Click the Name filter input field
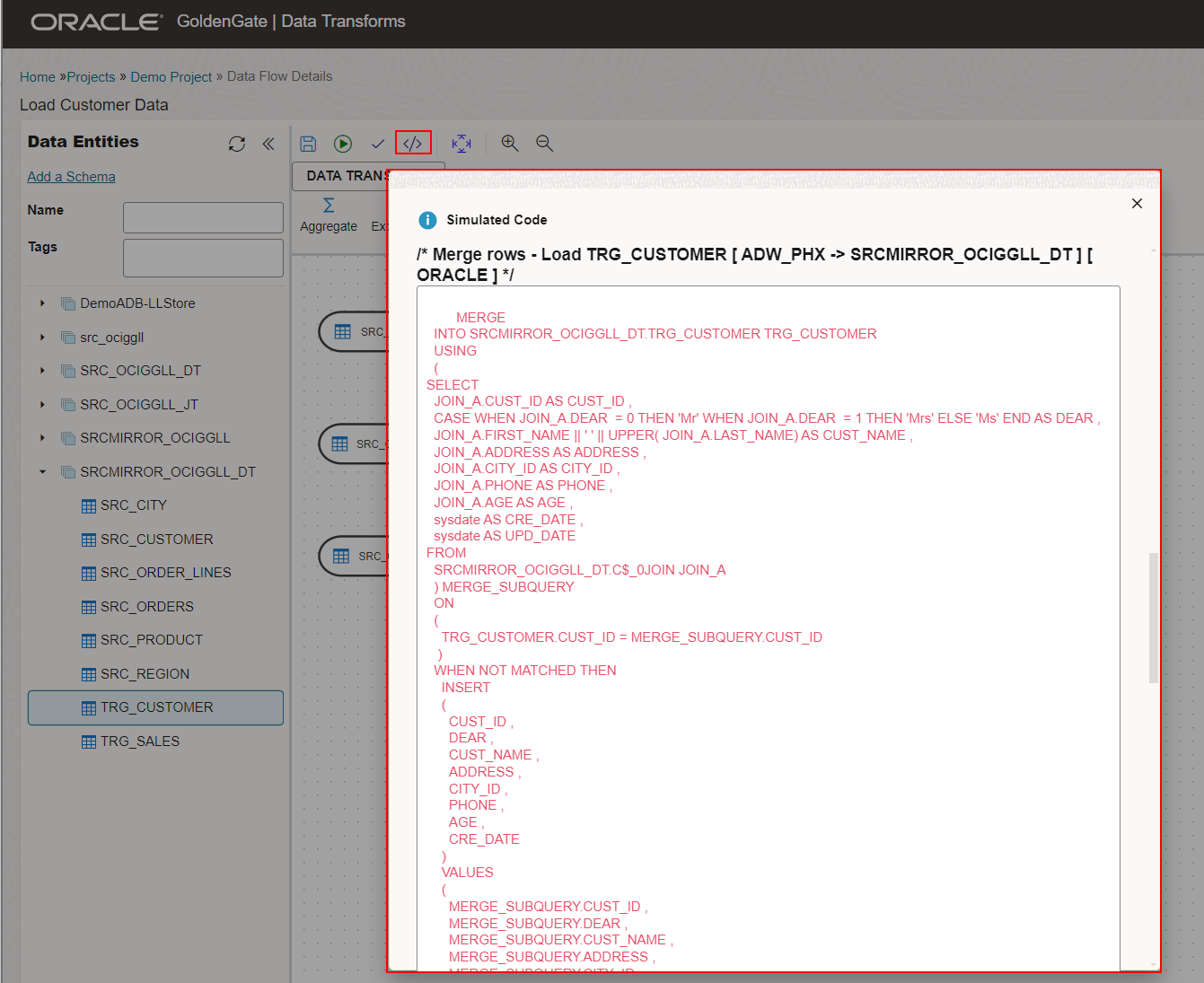Viewport: 1204px width, 983px height. tap(203, 216)
